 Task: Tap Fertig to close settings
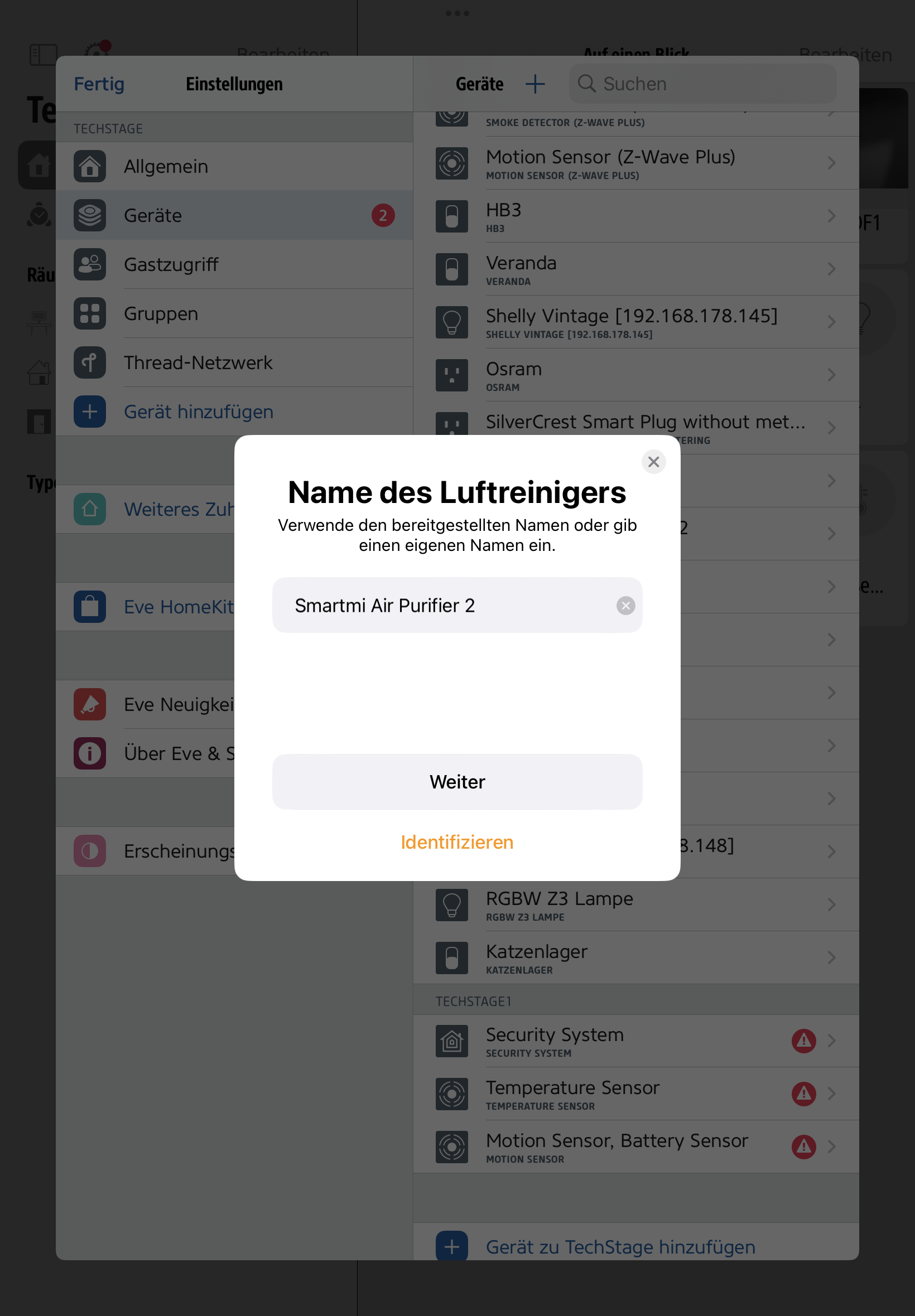point(99,84)
